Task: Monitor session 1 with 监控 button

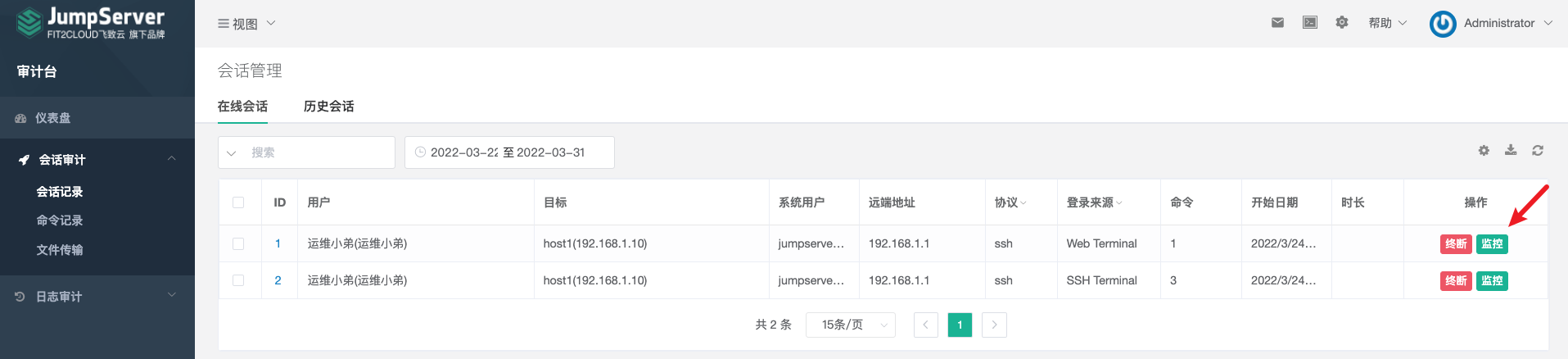Action: click(x=1492, y=244)
